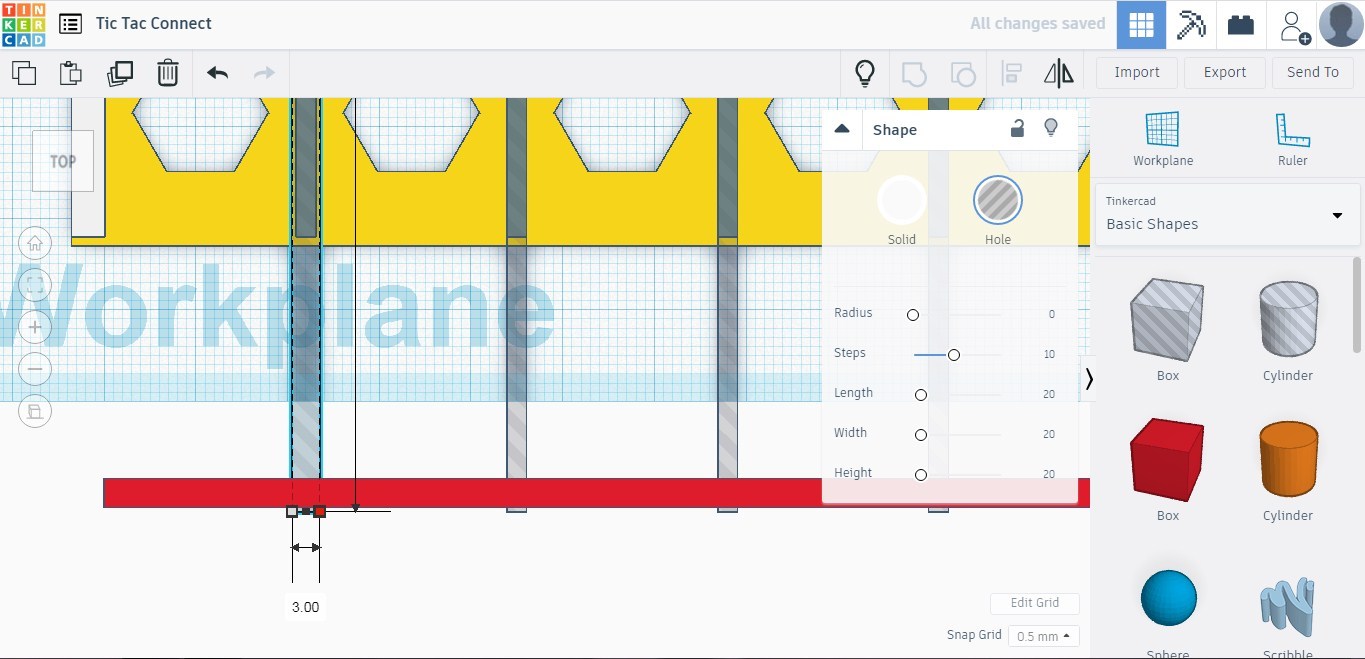Click the Radius slider handle
Viewport: 1365px width, 659px height.
pyautogui.click(x=913, y=315)
